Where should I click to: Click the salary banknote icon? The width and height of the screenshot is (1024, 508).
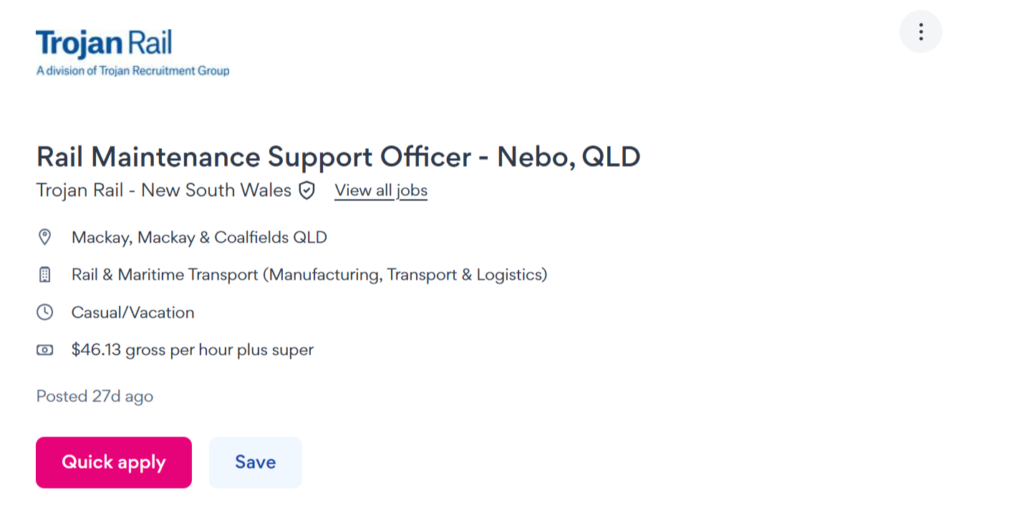pos(44,350)
